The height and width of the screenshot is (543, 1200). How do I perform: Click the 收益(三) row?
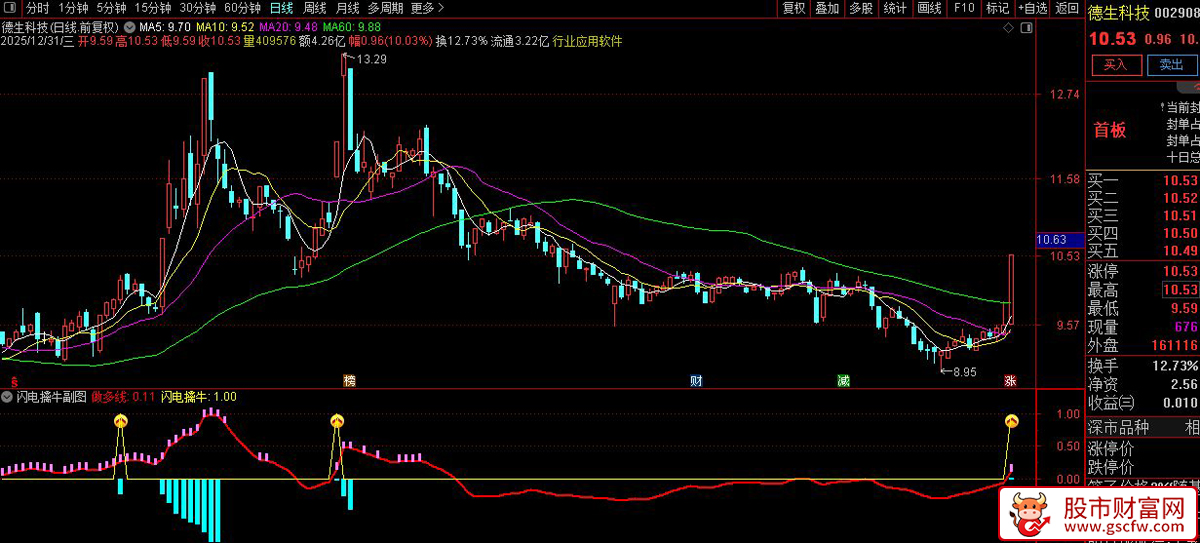(1143, 403)
